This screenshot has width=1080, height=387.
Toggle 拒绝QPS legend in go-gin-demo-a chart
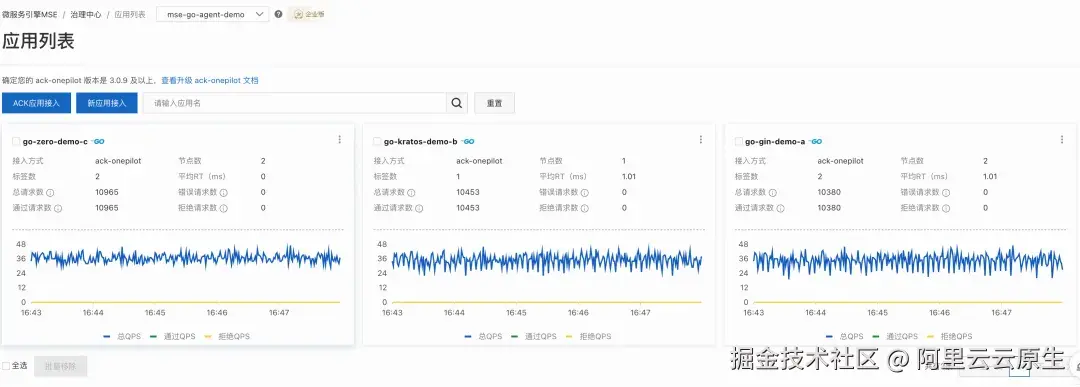tap(949, 336)
